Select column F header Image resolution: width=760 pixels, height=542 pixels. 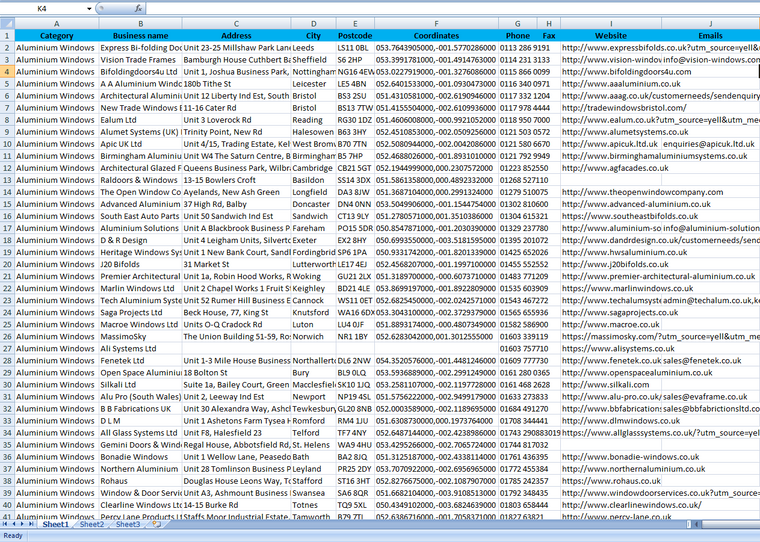tap(436, 23)
